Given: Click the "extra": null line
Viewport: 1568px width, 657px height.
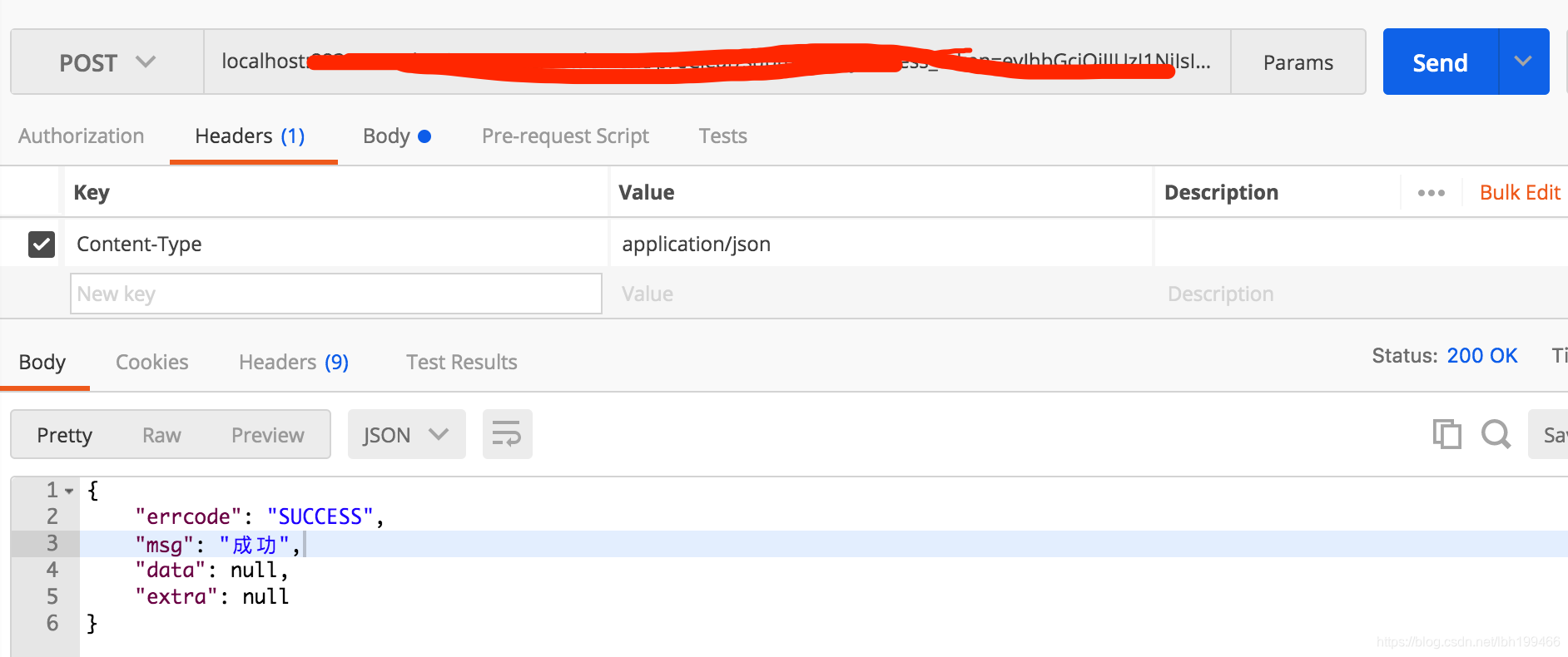Looking at the screenshot, I should pos(212,597).
